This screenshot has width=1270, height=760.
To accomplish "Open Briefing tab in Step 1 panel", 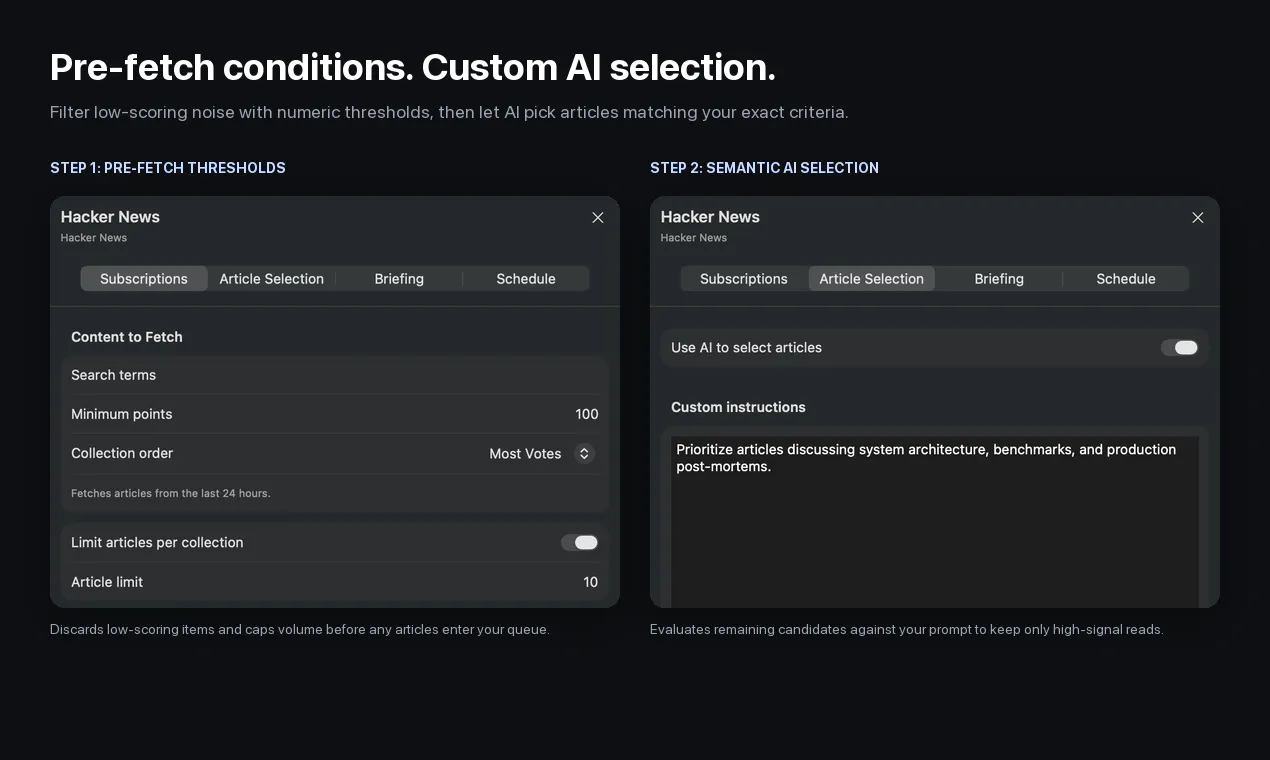I will (x=399, y=279).
